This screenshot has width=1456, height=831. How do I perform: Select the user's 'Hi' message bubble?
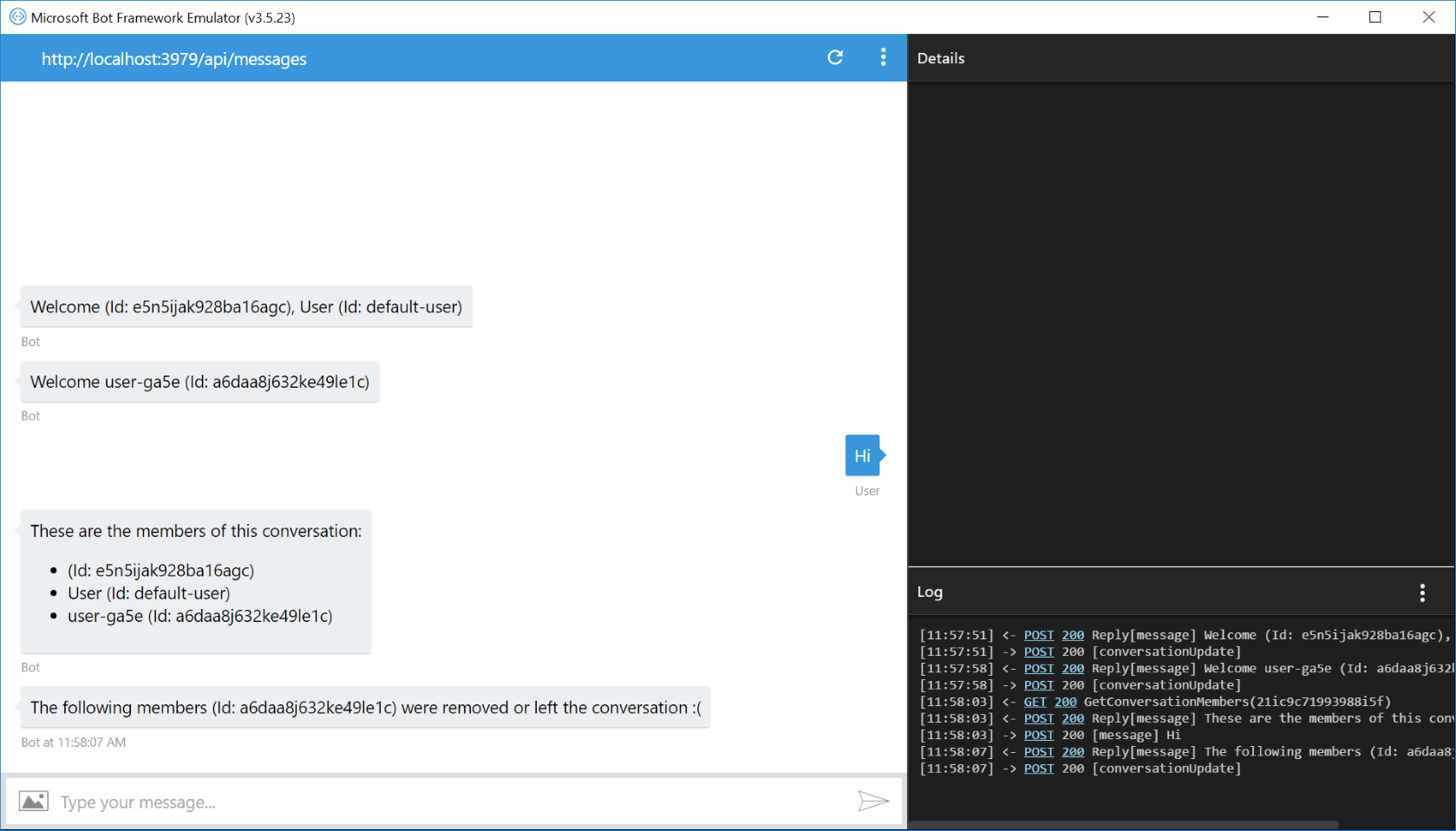coord(862,455)
